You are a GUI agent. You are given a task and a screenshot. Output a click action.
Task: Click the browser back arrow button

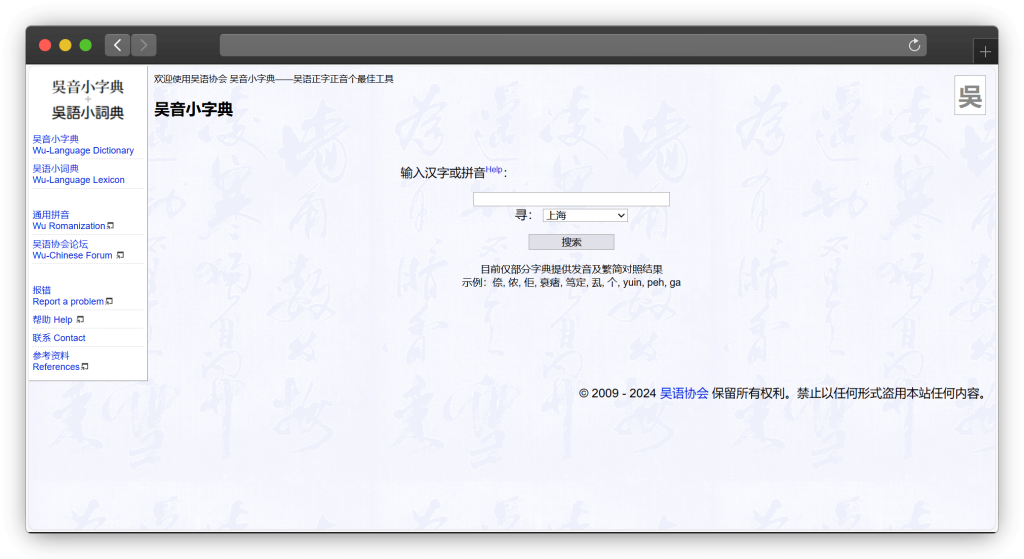118,45
